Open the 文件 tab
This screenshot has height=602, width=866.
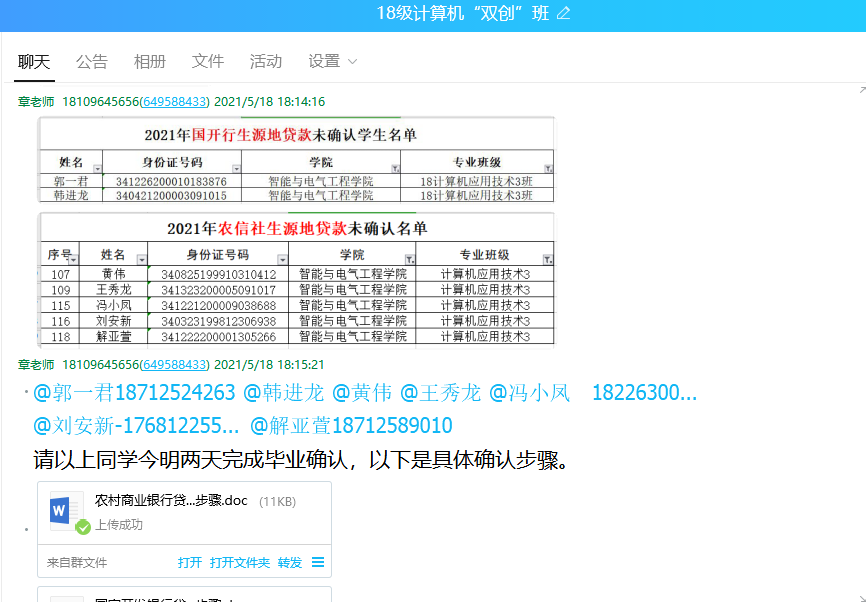click(208, 62)
